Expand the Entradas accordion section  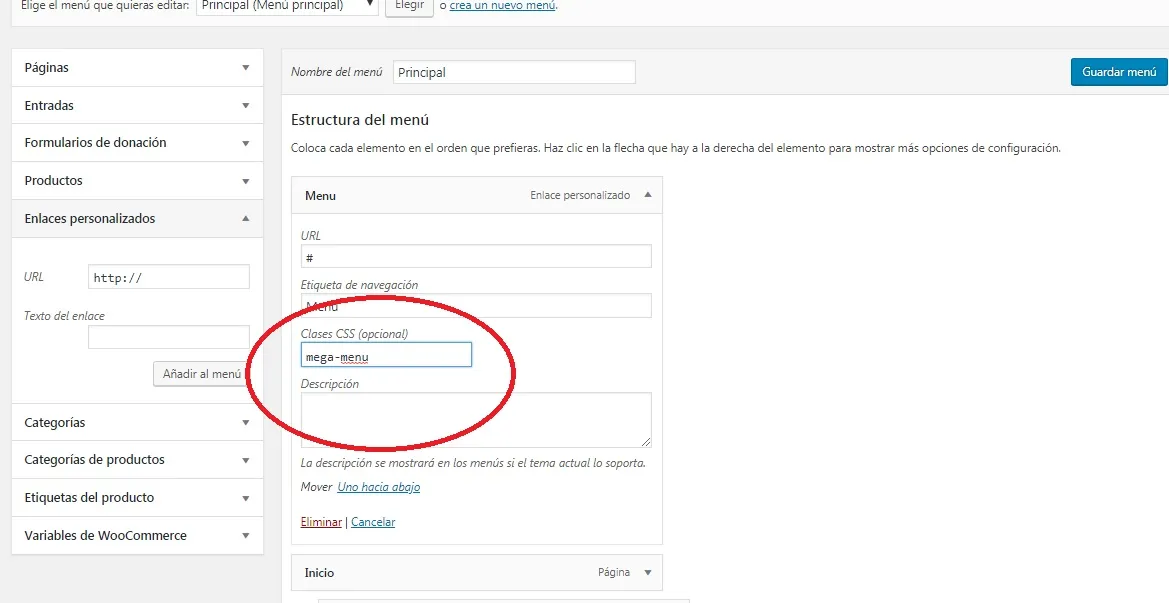[245, 105]
